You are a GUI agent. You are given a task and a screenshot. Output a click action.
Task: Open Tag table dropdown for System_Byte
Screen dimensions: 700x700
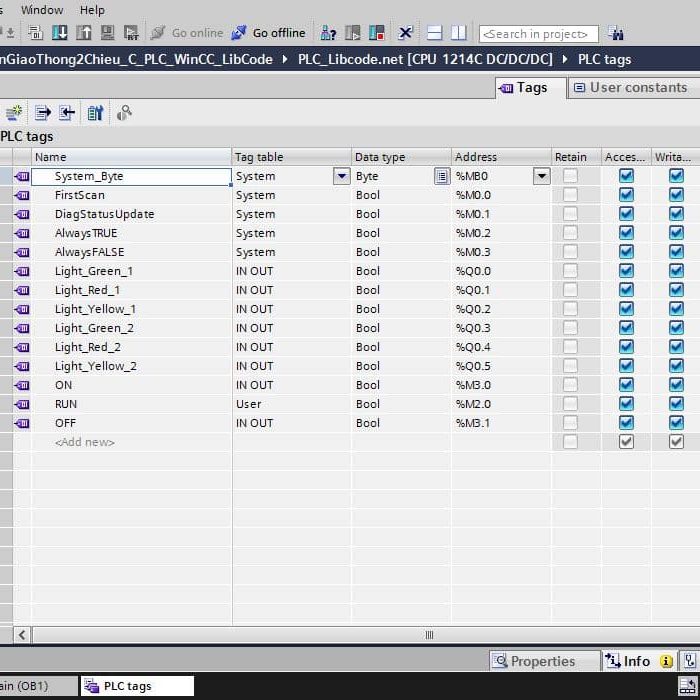(x=342, y=176)
